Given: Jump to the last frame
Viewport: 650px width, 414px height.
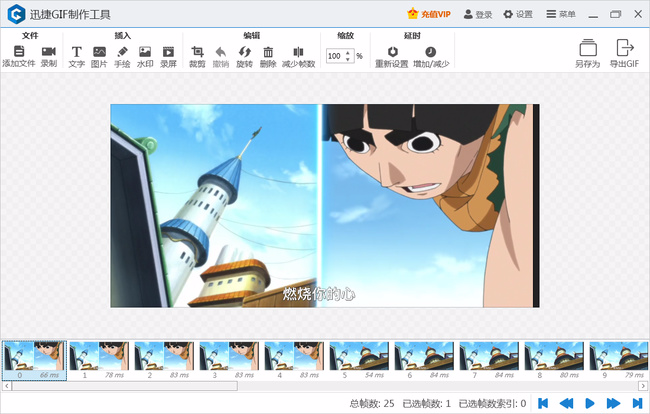Looking at the screenshot, I should coord(637,403).
